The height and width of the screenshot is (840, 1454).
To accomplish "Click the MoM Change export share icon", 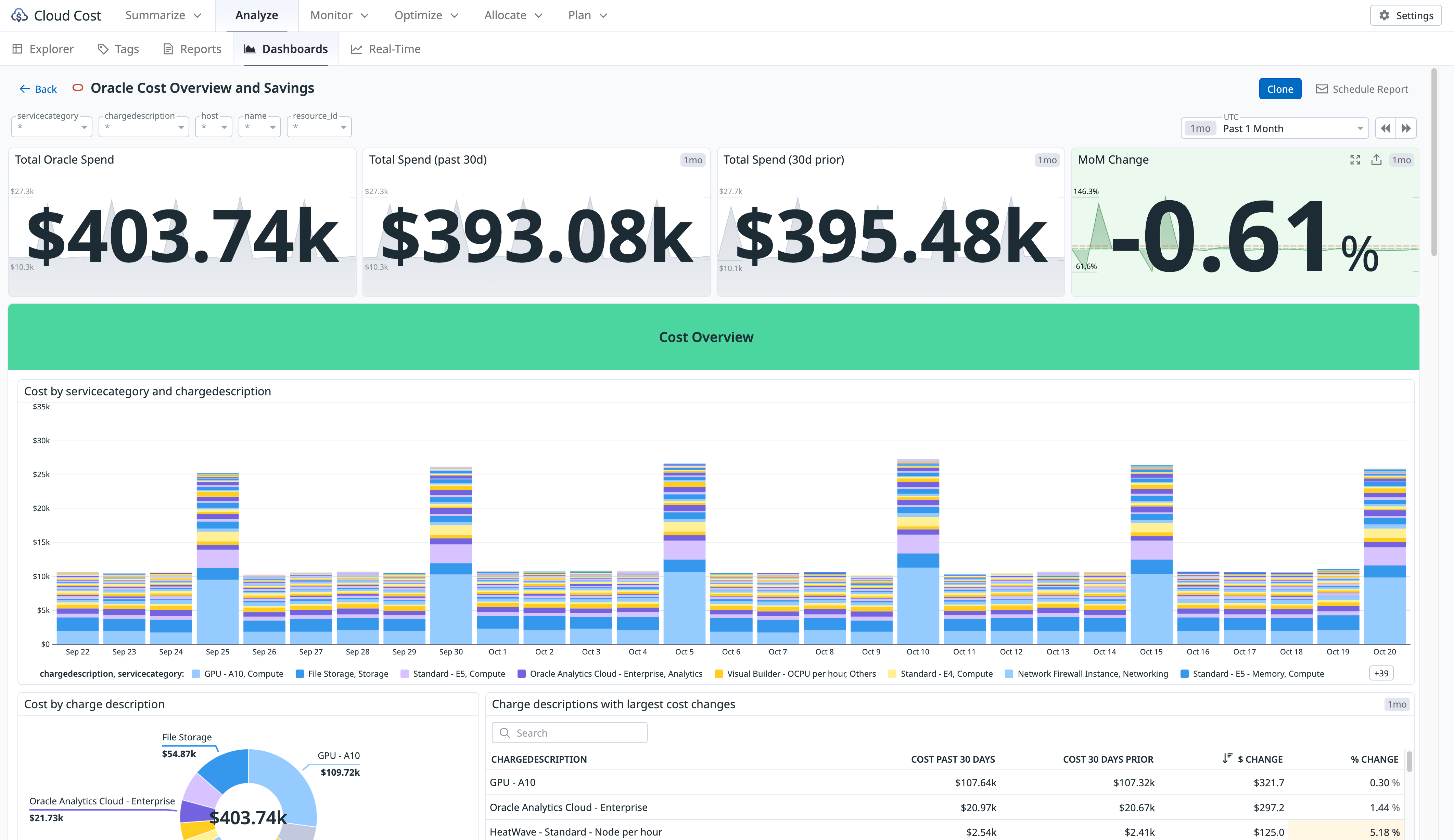I will point(1376,160).
